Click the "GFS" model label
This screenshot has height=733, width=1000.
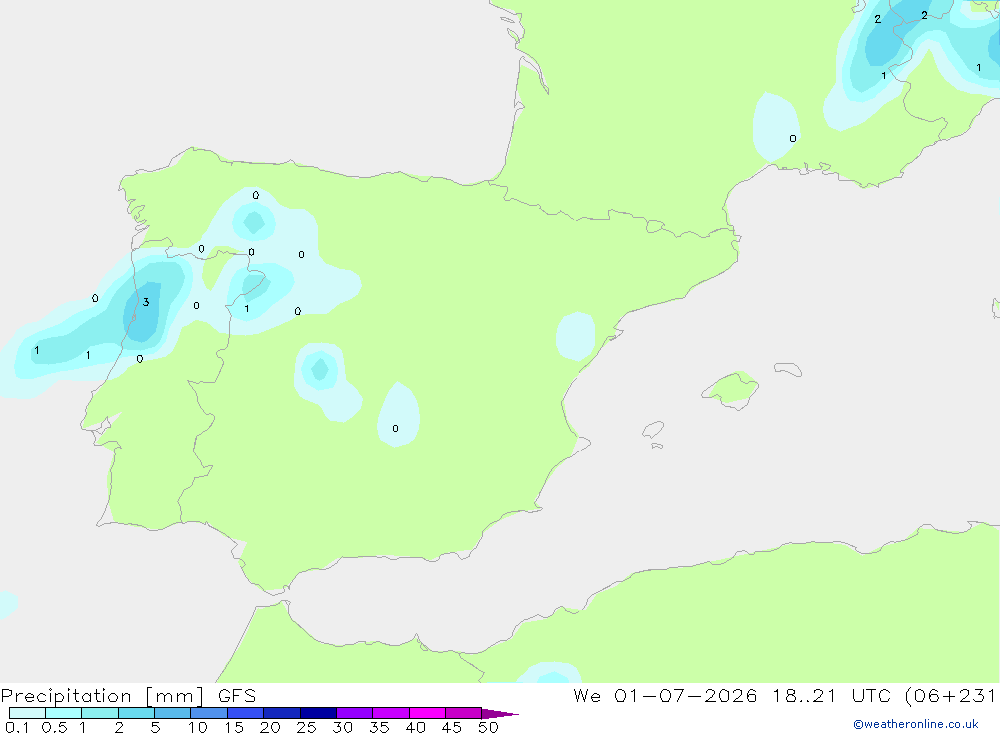[237, 696]
